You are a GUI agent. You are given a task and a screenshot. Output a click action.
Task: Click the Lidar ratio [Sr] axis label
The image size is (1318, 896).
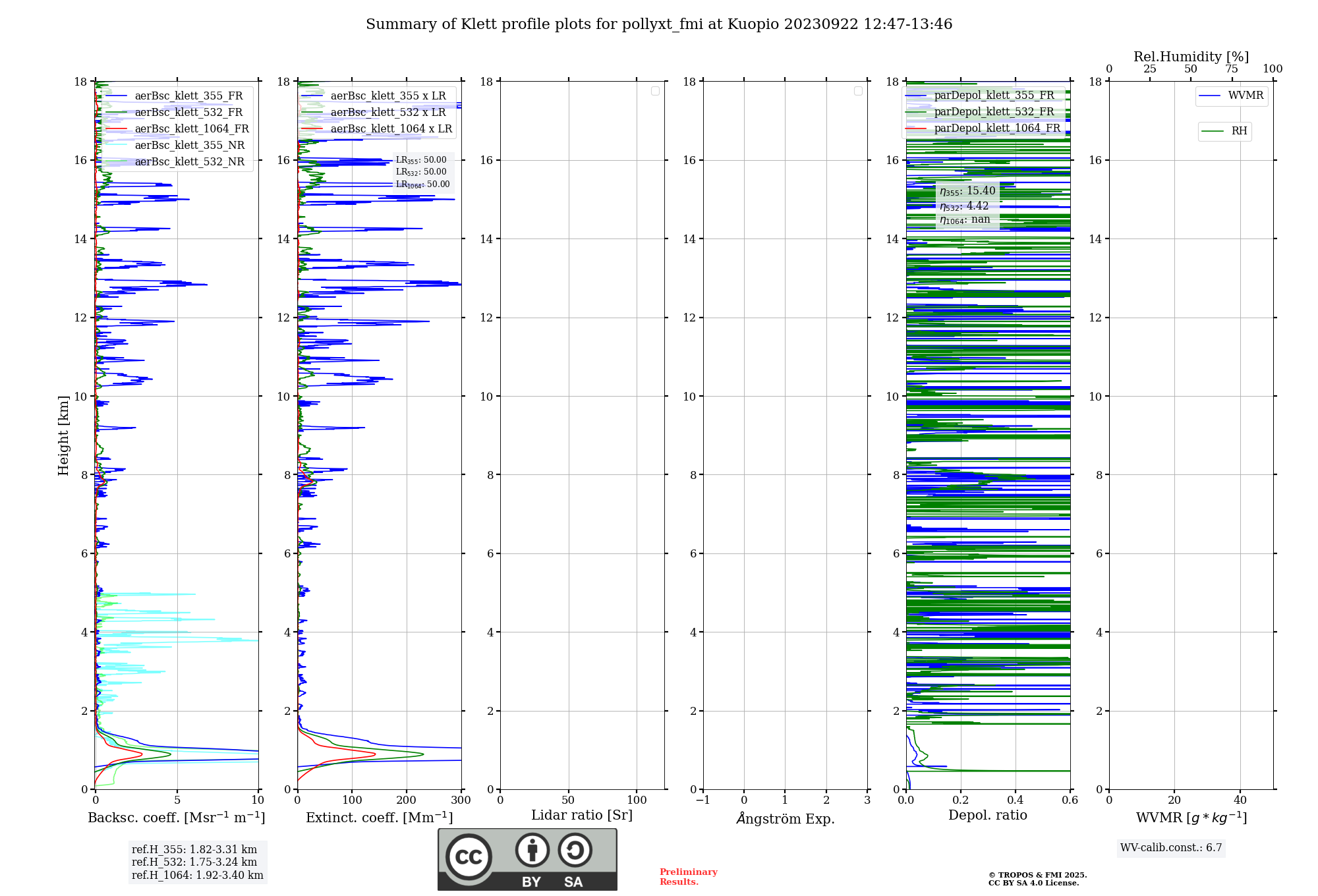click(582, 816)
